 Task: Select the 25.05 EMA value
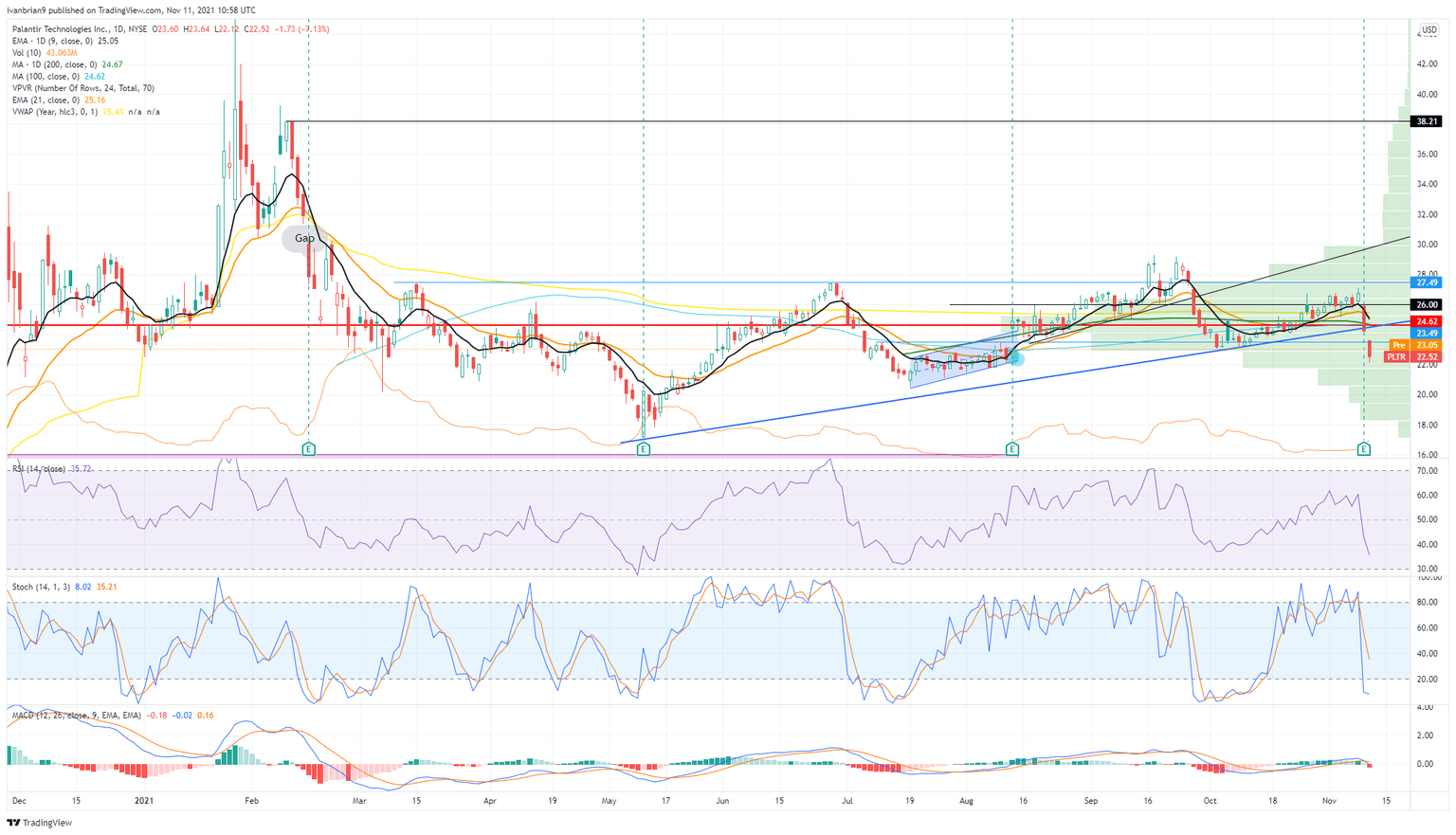[108, 41]
